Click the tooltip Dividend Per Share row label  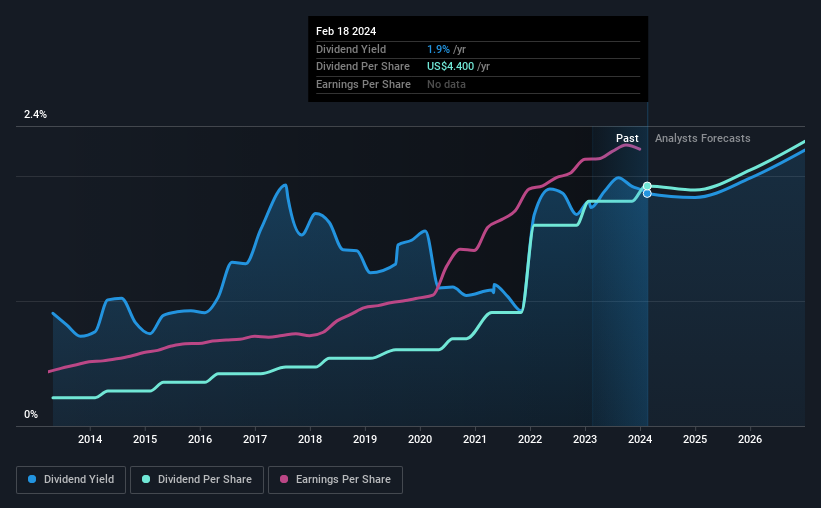pos(363,67)
